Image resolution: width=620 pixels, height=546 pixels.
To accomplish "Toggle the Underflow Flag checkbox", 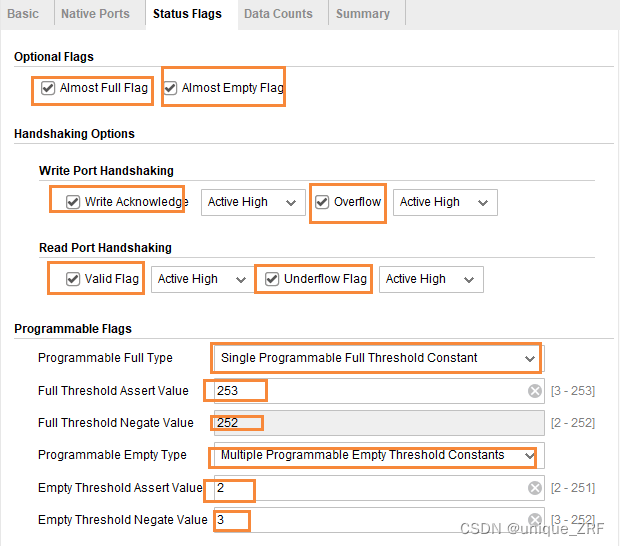I will (x=272, y=279).
